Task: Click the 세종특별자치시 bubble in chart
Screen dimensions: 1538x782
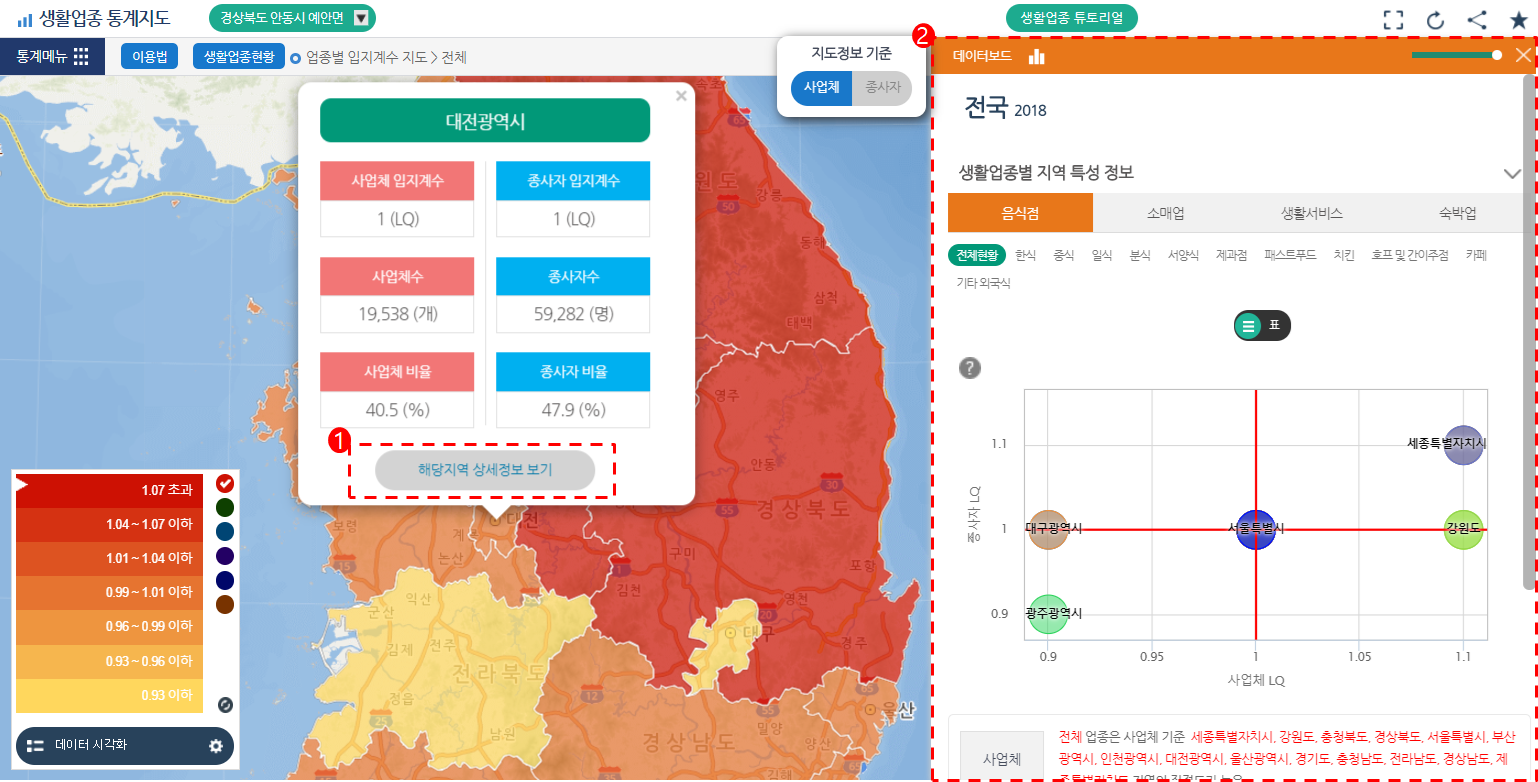Action: tap(1463, 444)
